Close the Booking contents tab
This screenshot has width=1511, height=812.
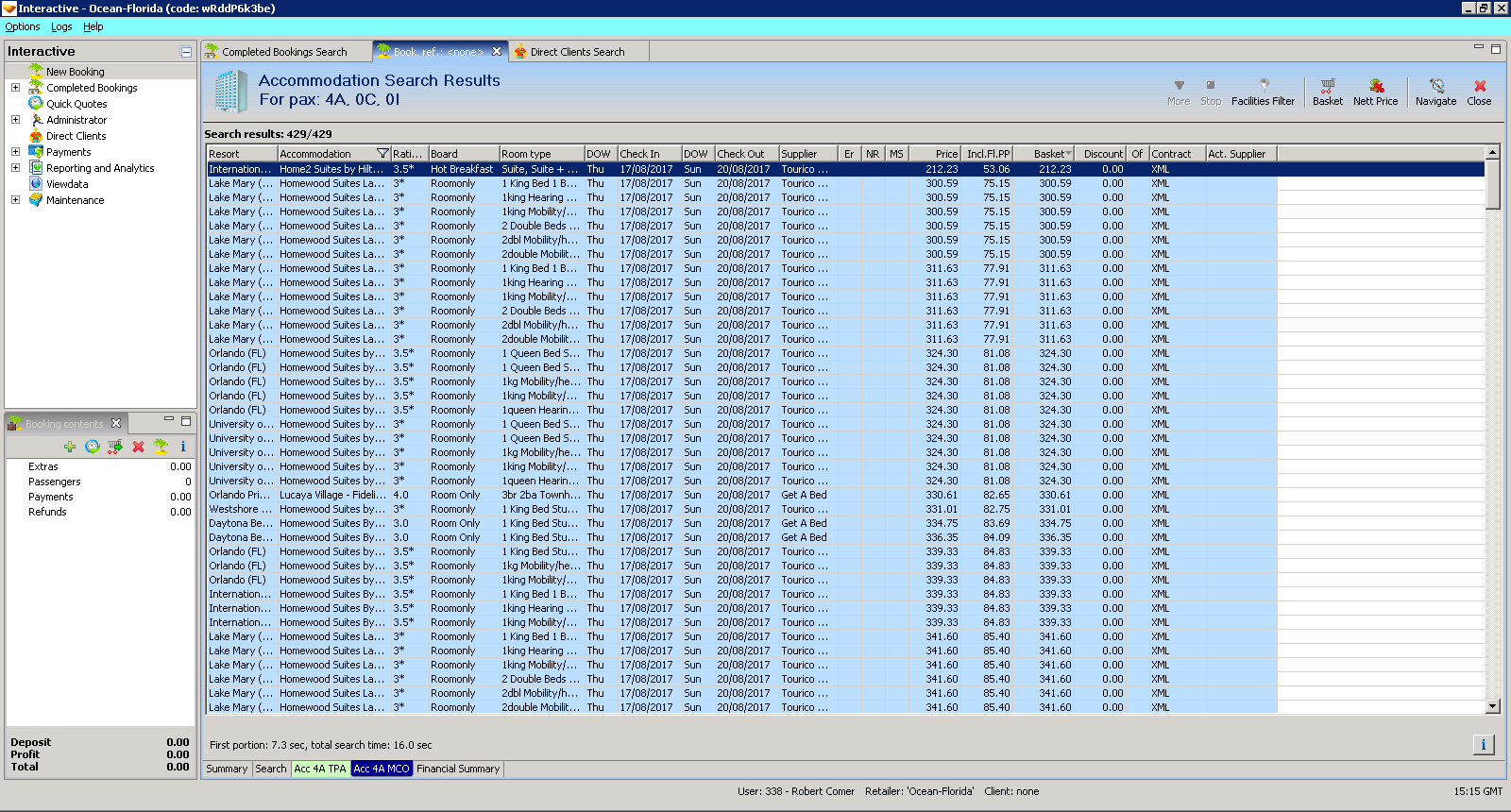[116, 423]
